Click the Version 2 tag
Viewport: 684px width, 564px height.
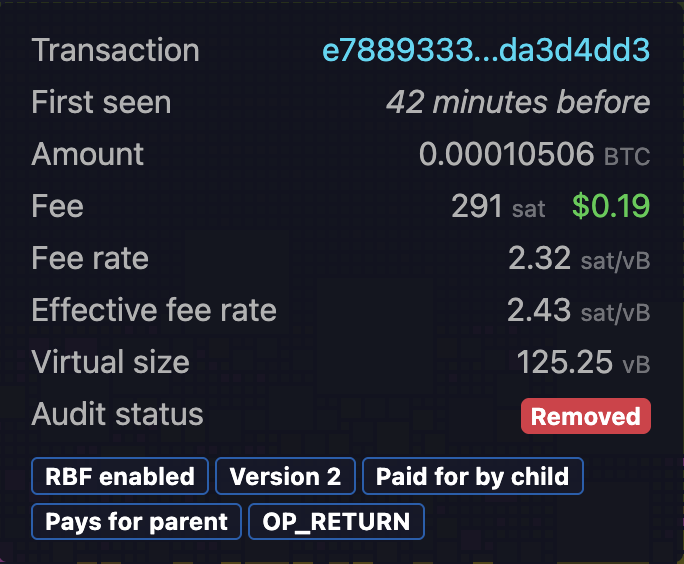pos(285,476)
